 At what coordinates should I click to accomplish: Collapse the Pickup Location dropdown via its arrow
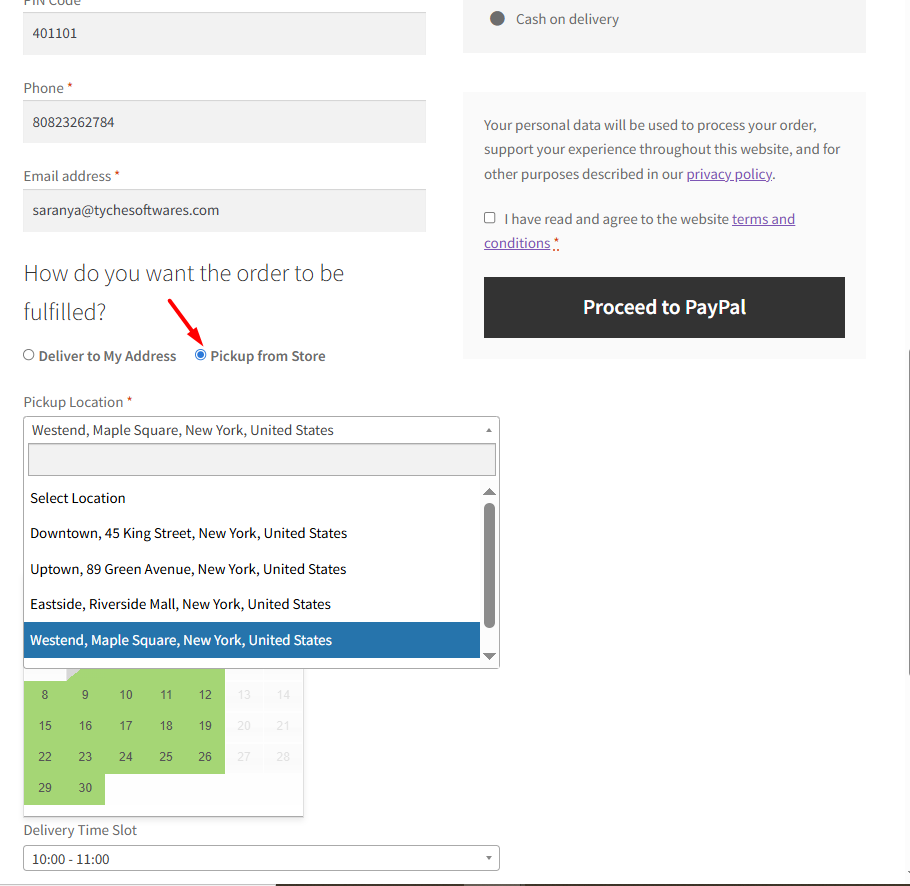click(x=488, y=429)
